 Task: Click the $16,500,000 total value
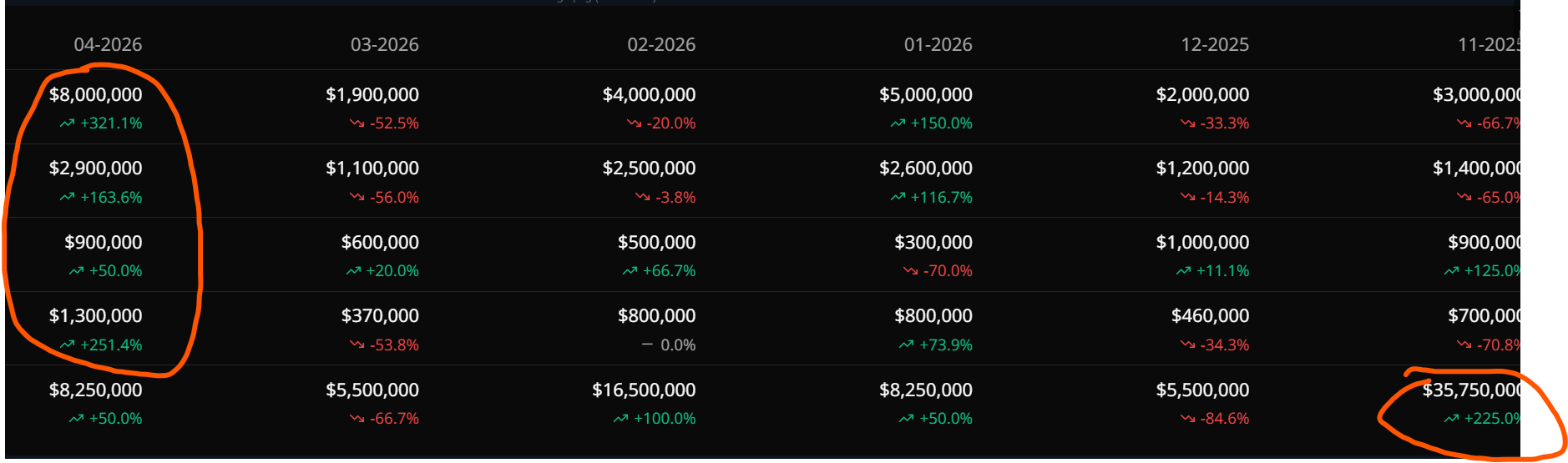pyautogui.click(x=644, y=390)
